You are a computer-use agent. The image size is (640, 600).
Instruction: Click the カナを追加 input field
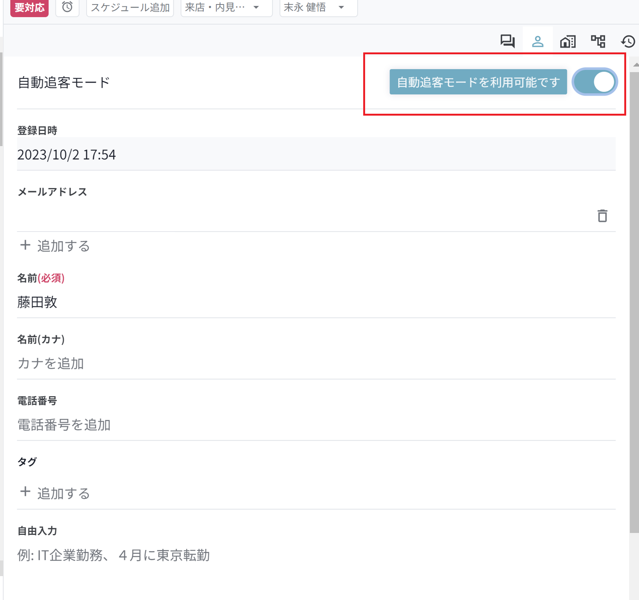click(x=316, y=364)
